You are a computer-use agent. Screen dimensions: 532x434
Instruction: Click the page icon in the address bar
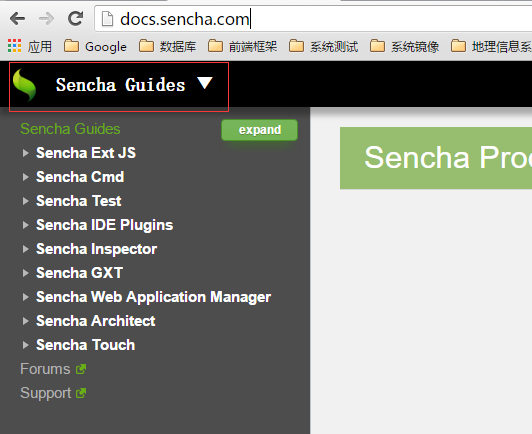[x=108, y=19]
